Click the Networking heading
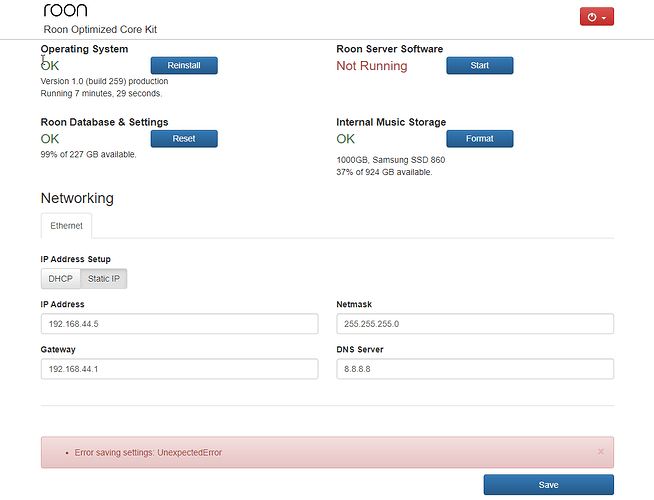The width and height of the screenshot is (654, 500). click(77, 198)
